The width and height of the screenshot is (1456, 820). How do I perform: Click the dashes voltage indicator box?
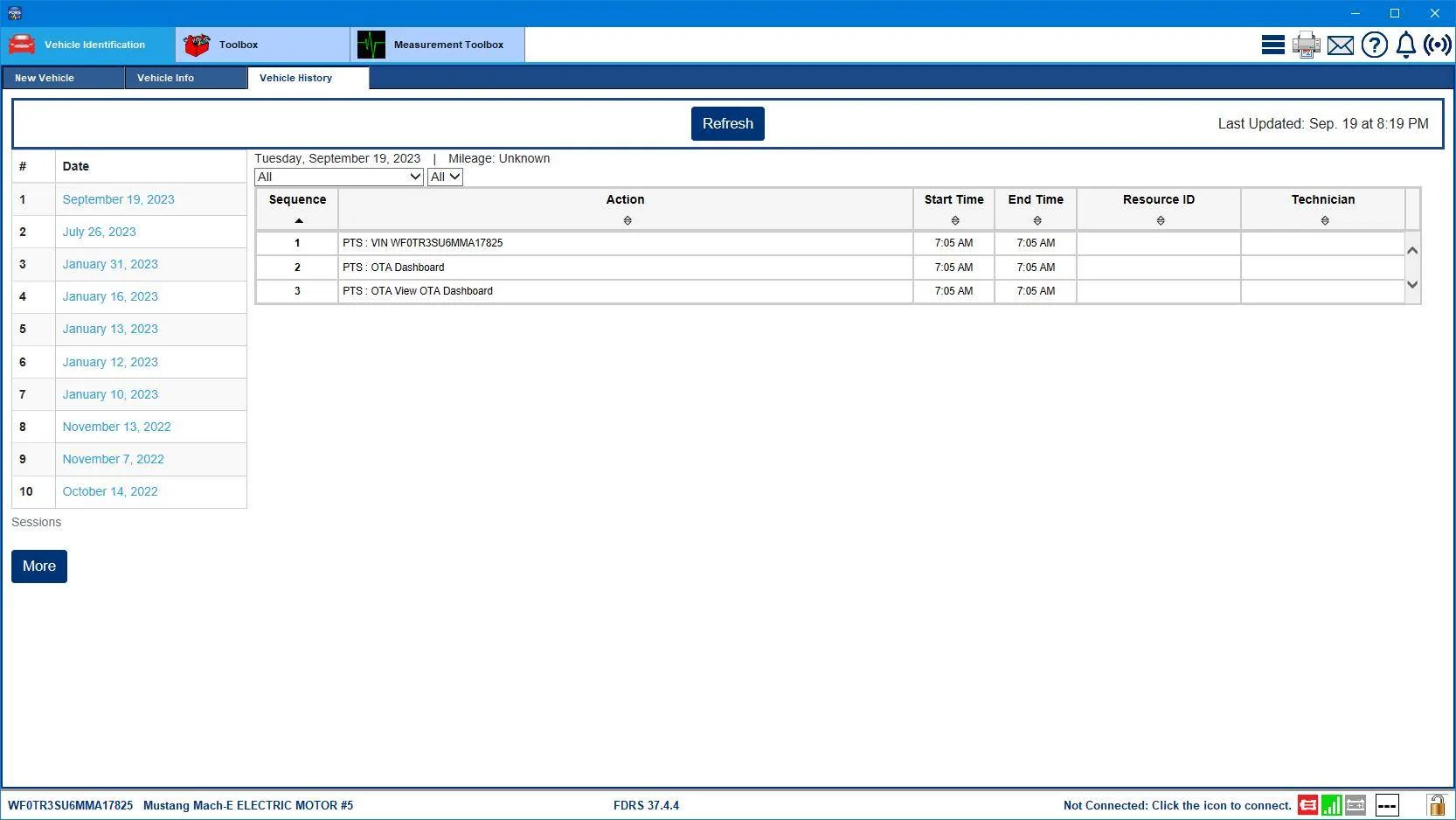click(1387, 805)
